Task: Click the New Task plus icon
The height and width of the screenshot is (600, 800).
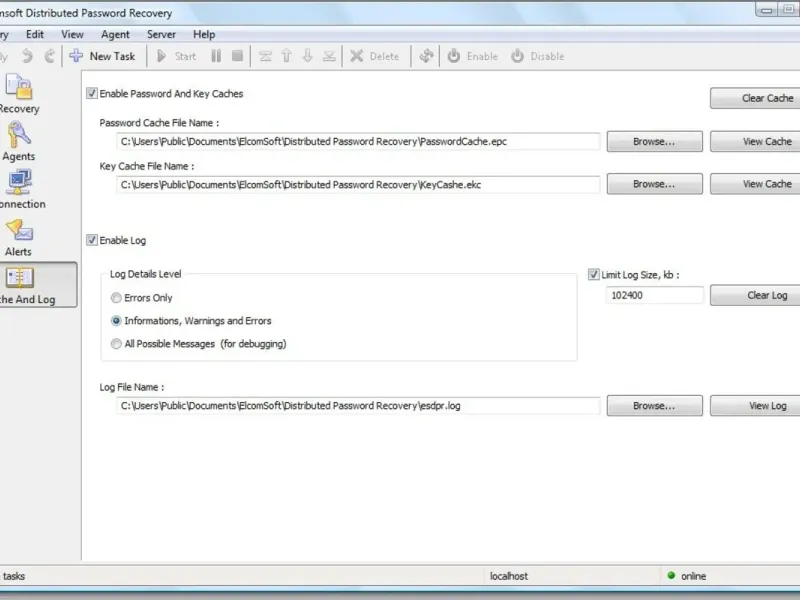Action: point(76,56)
